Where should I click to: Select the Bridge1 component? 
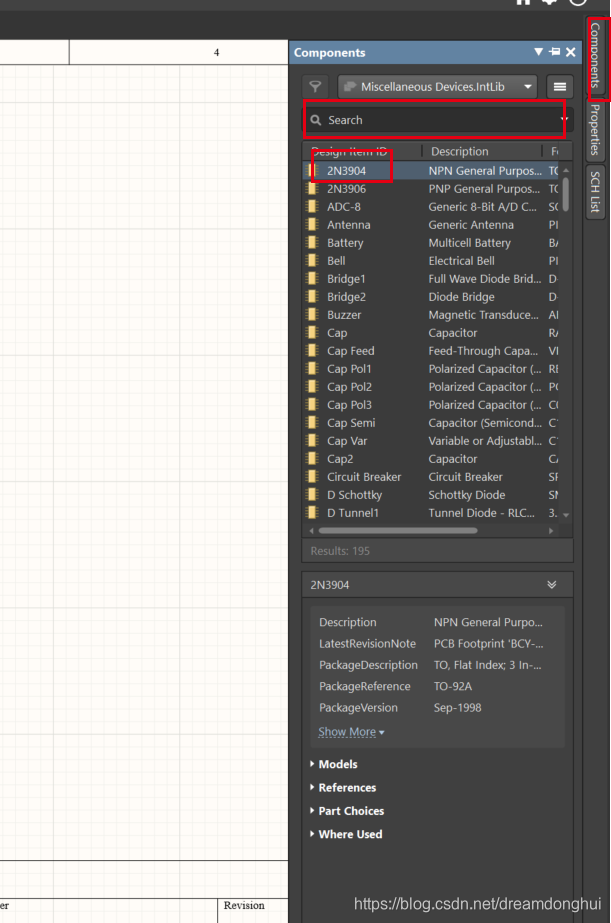click(431, 279)
